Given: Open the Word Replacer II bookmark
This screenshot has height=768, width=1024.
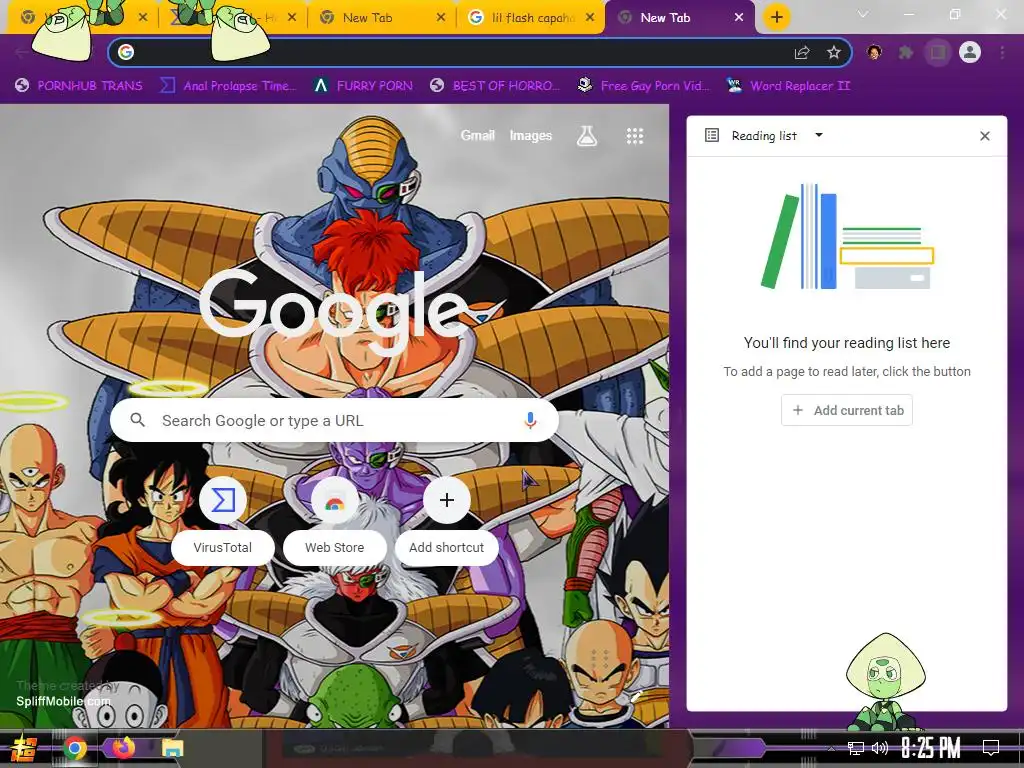Looking at the screenshot, I should [789, 86].
